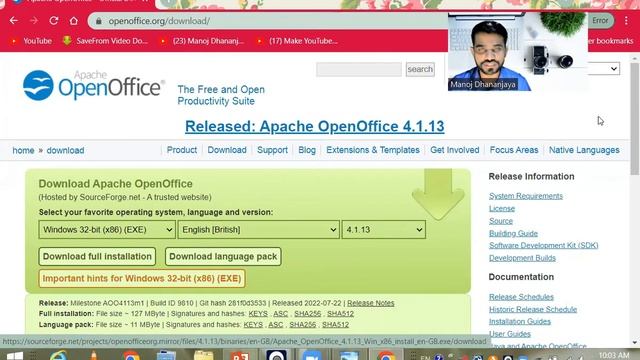
Task: Open the System Requirements link
Action: pyautogui.click(x=526, y=196)
